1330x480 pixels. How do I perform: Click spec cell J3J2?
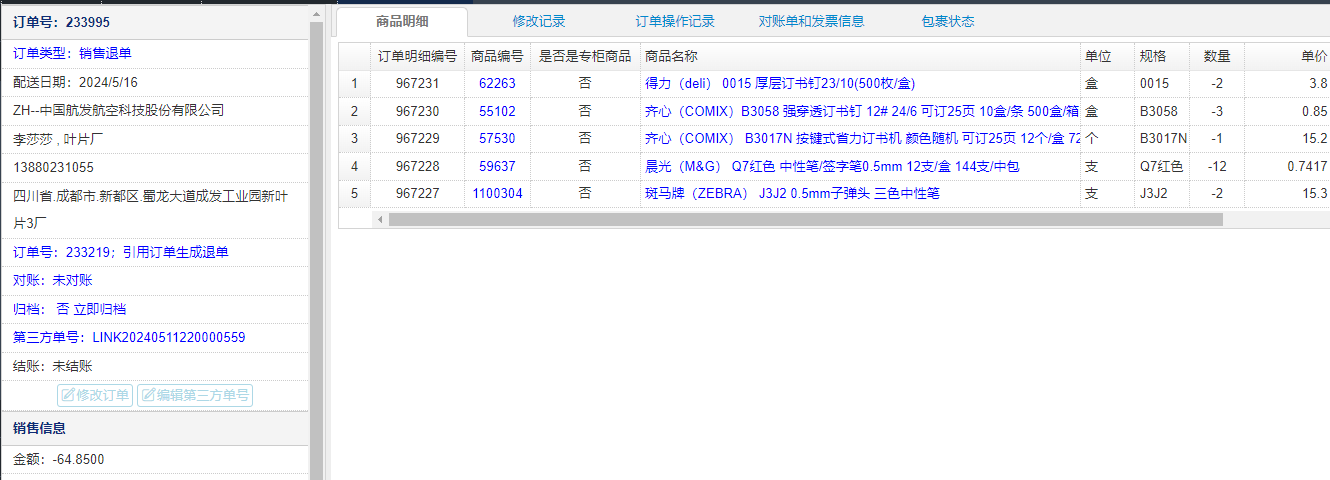[1162, 193]
